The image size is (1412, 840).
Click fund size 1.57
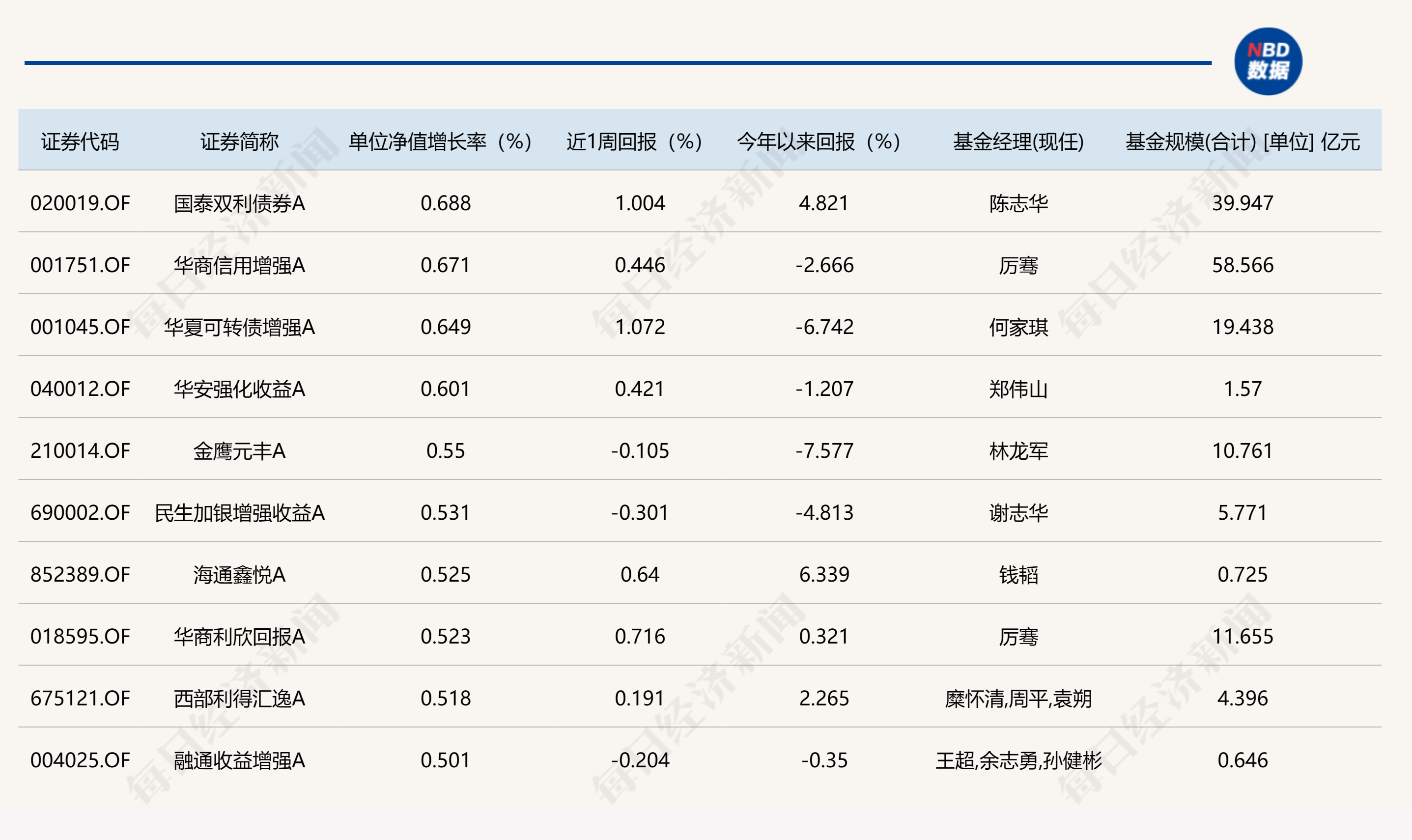[1243, 389]
